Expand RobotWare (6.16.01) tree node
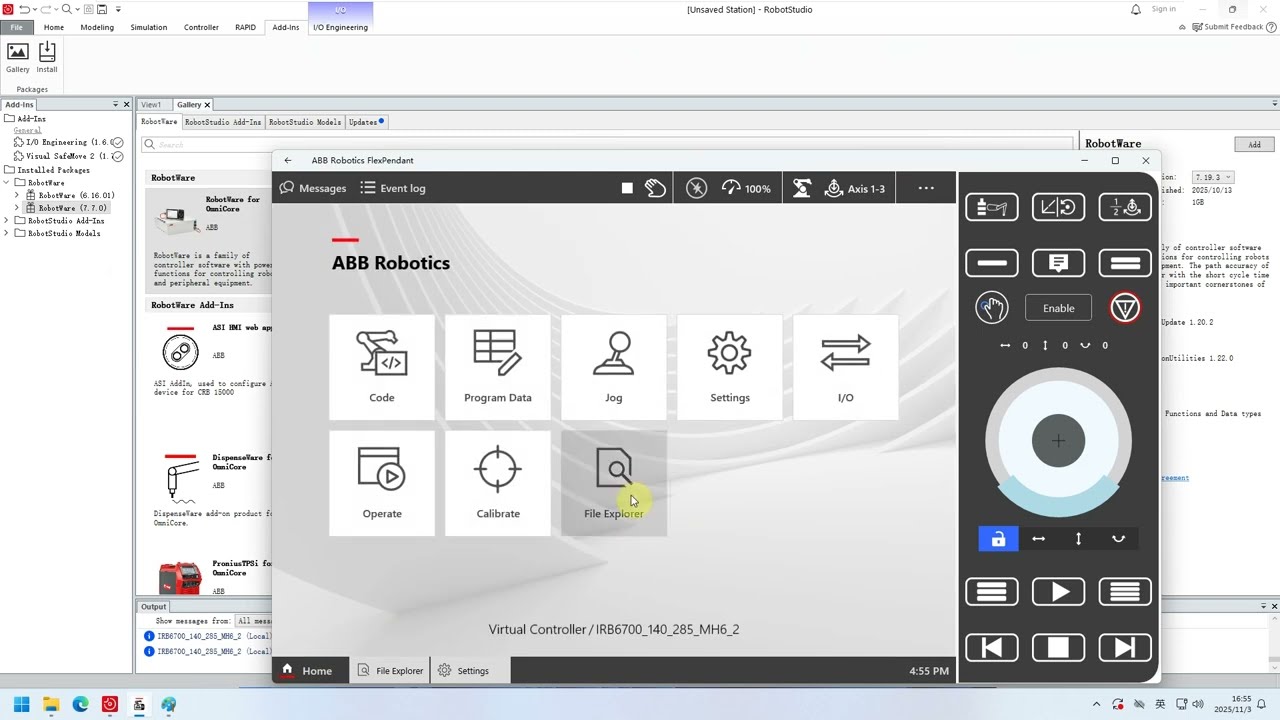This screenshot has height=720, width=1280. click(17, 195)
